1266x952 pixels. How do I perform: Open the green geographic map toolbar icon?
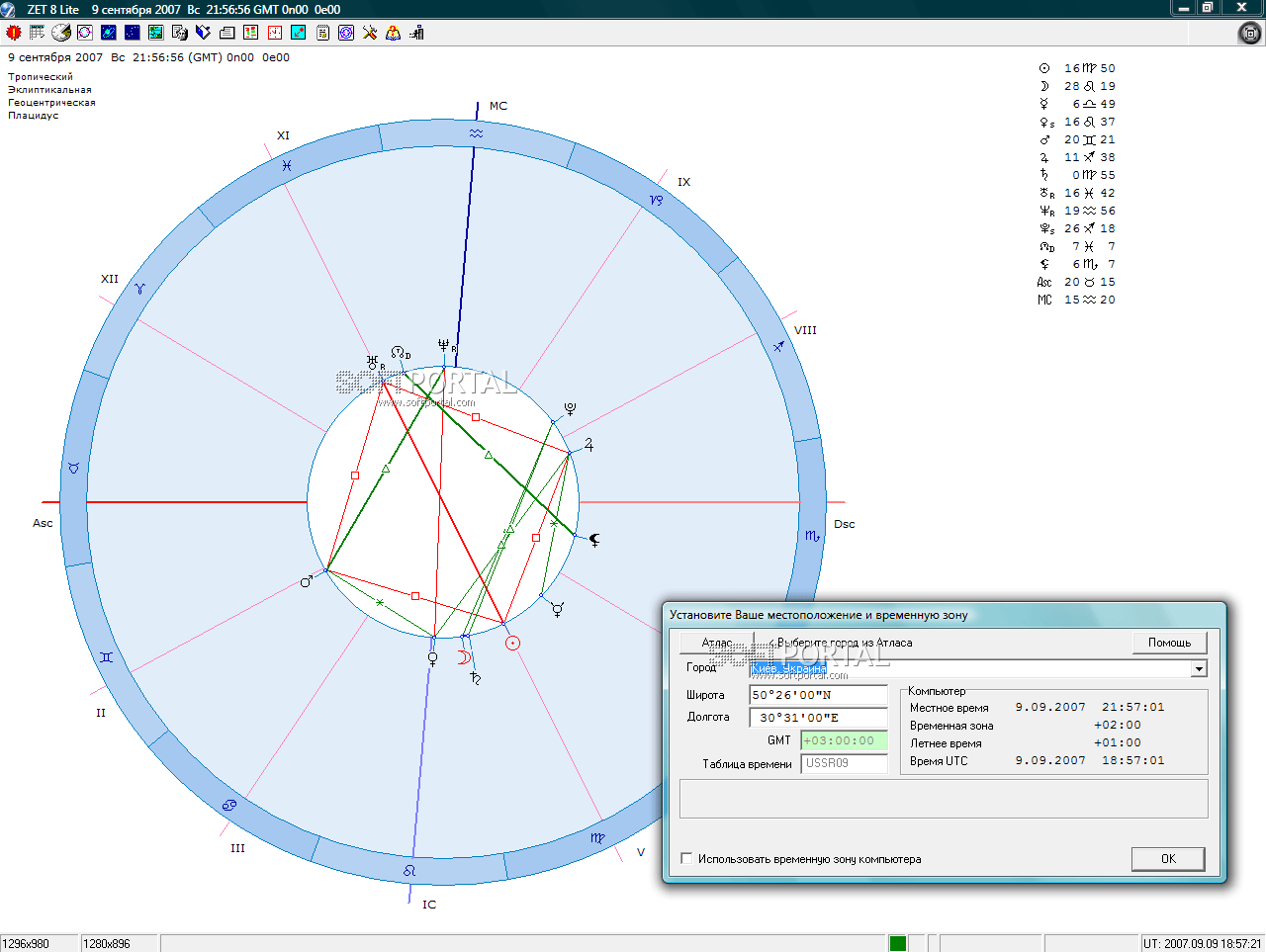(156, 33)
